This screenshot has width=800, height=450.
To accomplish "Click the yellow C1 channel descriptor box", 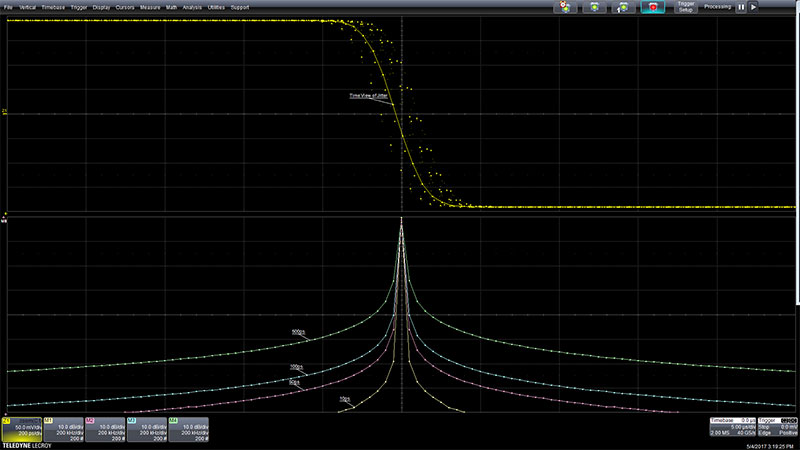I will point(21,430).
